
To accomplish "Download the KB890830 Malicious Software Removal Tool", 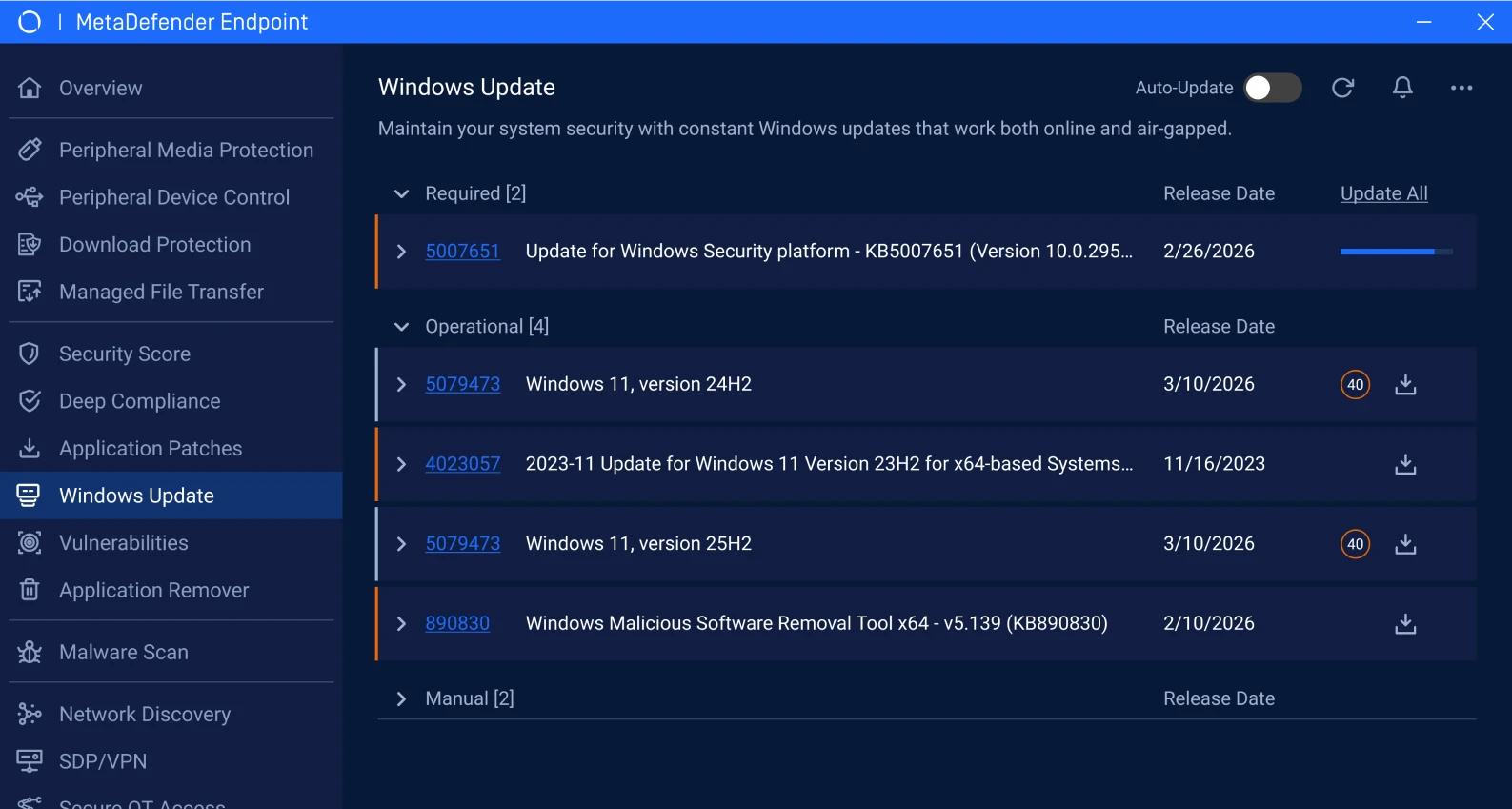I will coord(1405,623).
